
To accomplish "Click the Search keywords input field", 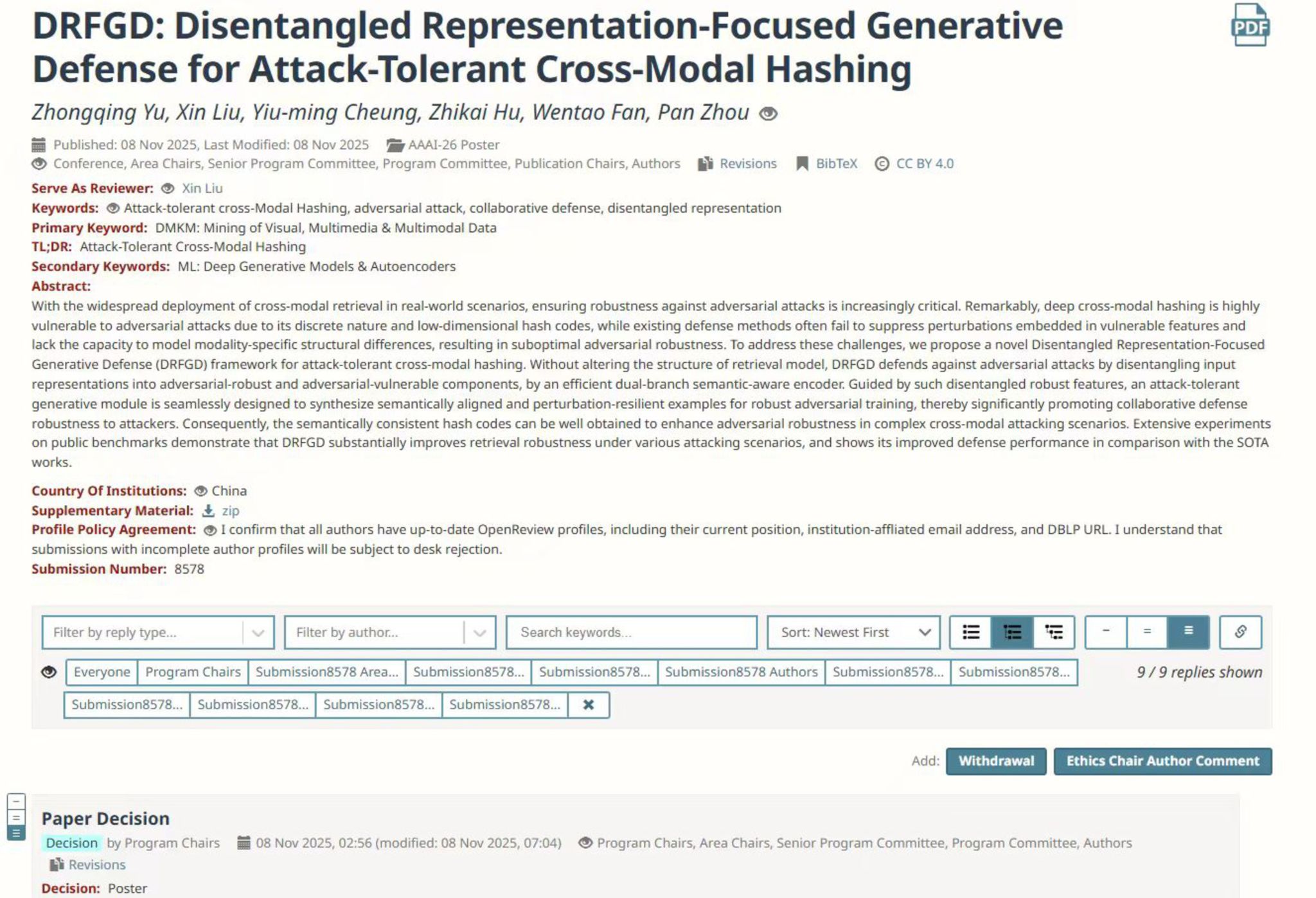I will click(x=632, y=632).
